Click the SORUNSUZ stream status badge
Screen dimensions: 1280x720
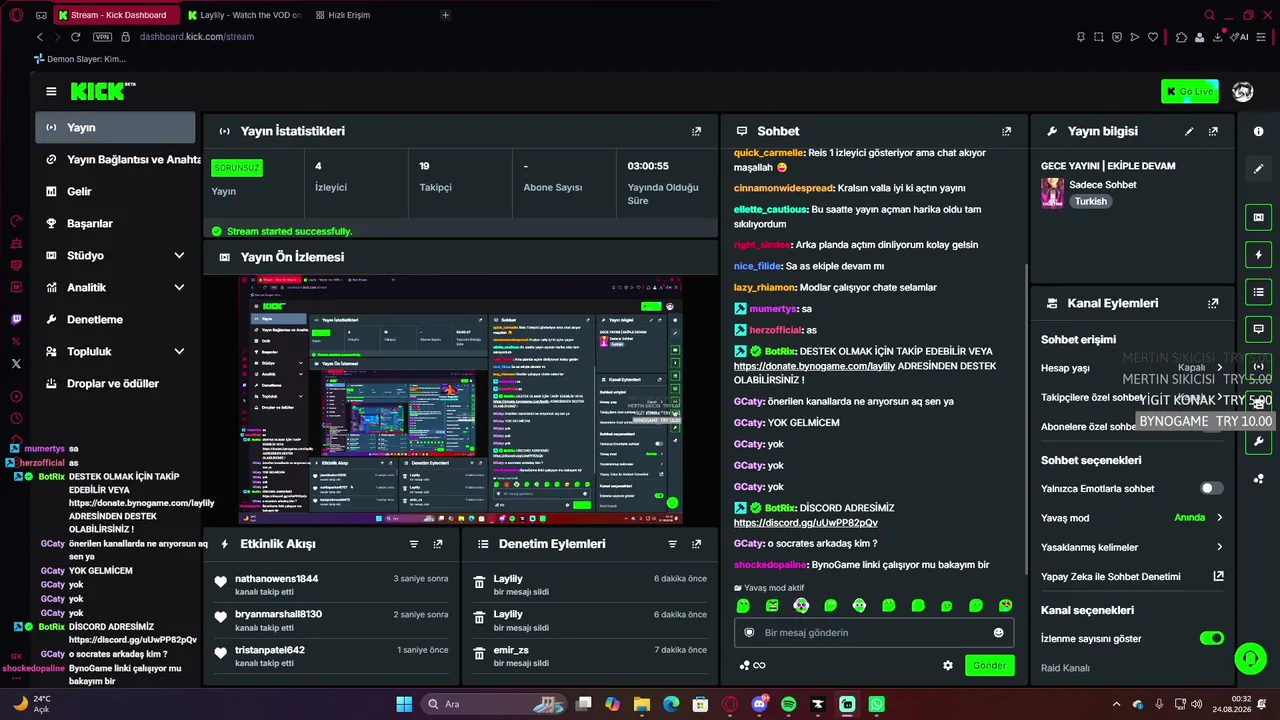pyautogui.click(x=237, y=168)
